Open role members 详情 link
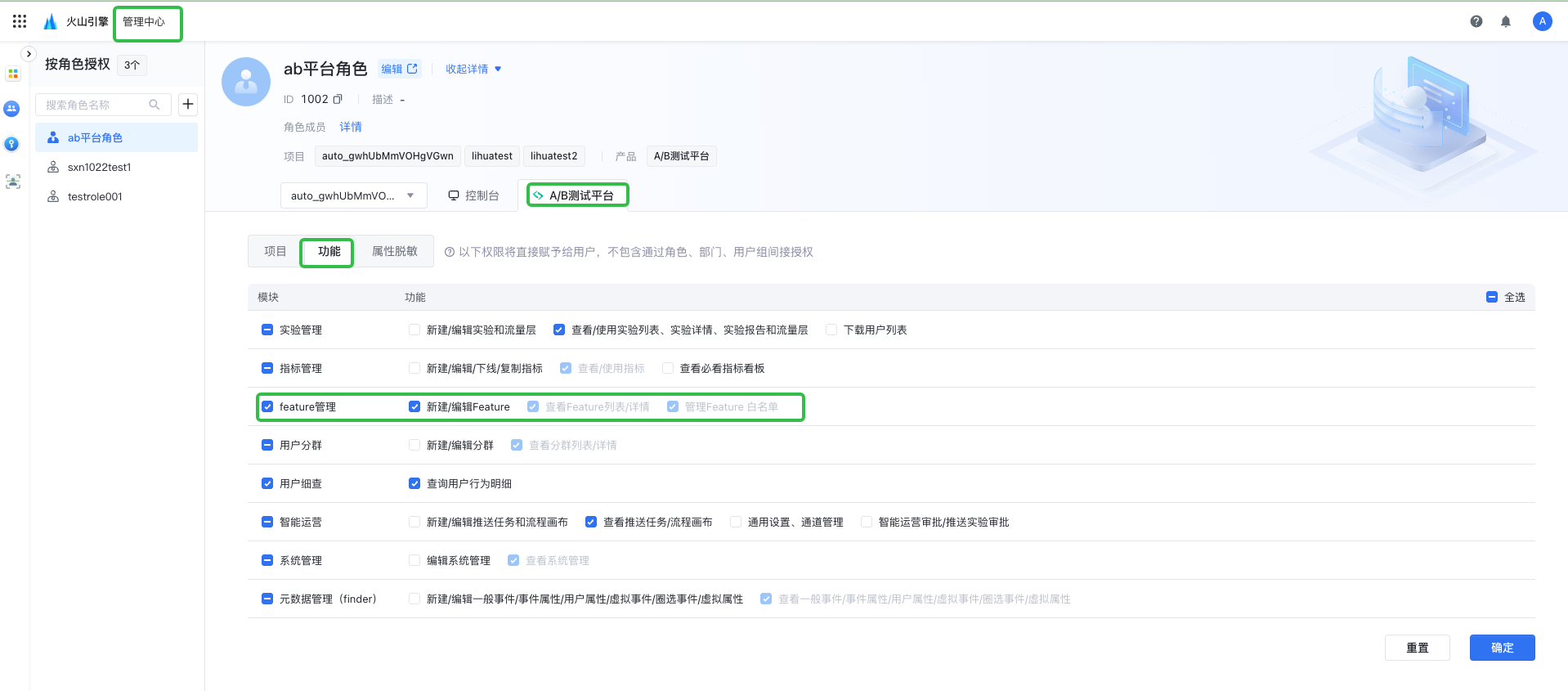 click(351, 127)
